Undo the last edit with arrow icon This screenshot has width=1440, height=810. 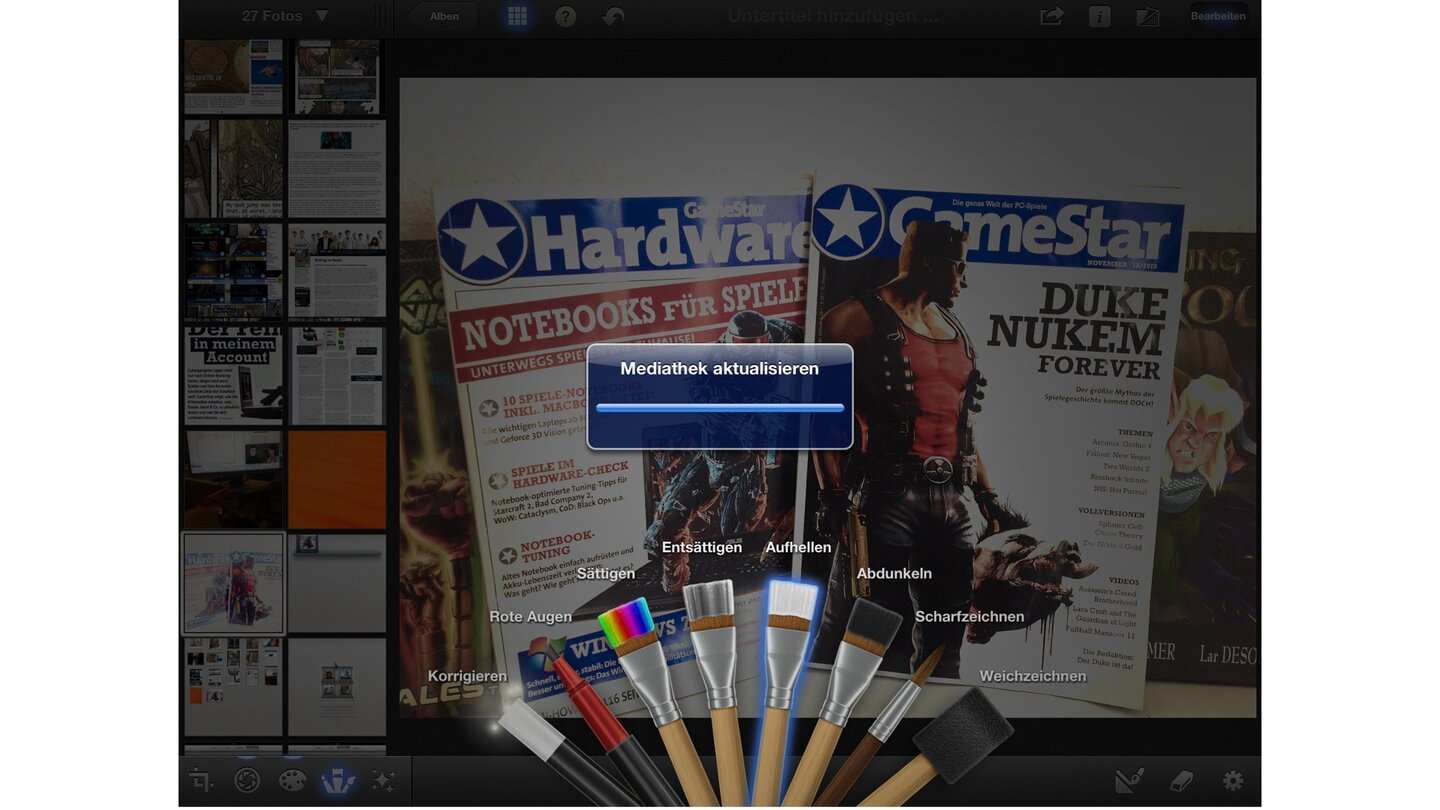[613, 16]
